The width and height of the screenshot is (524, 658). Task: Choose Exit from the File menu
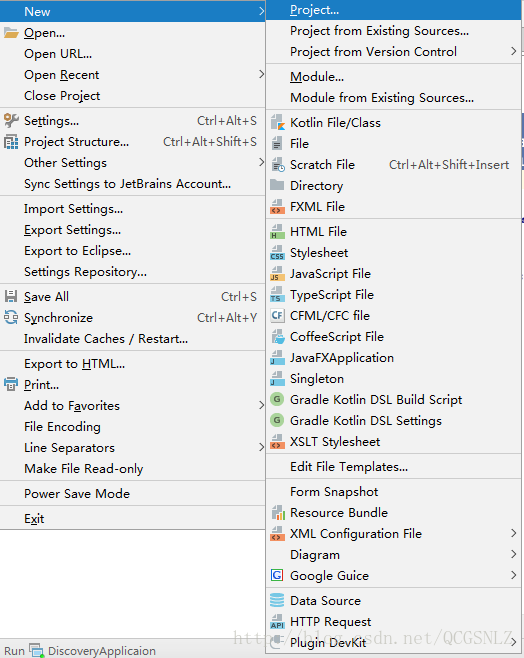click(x=133, y=519)
